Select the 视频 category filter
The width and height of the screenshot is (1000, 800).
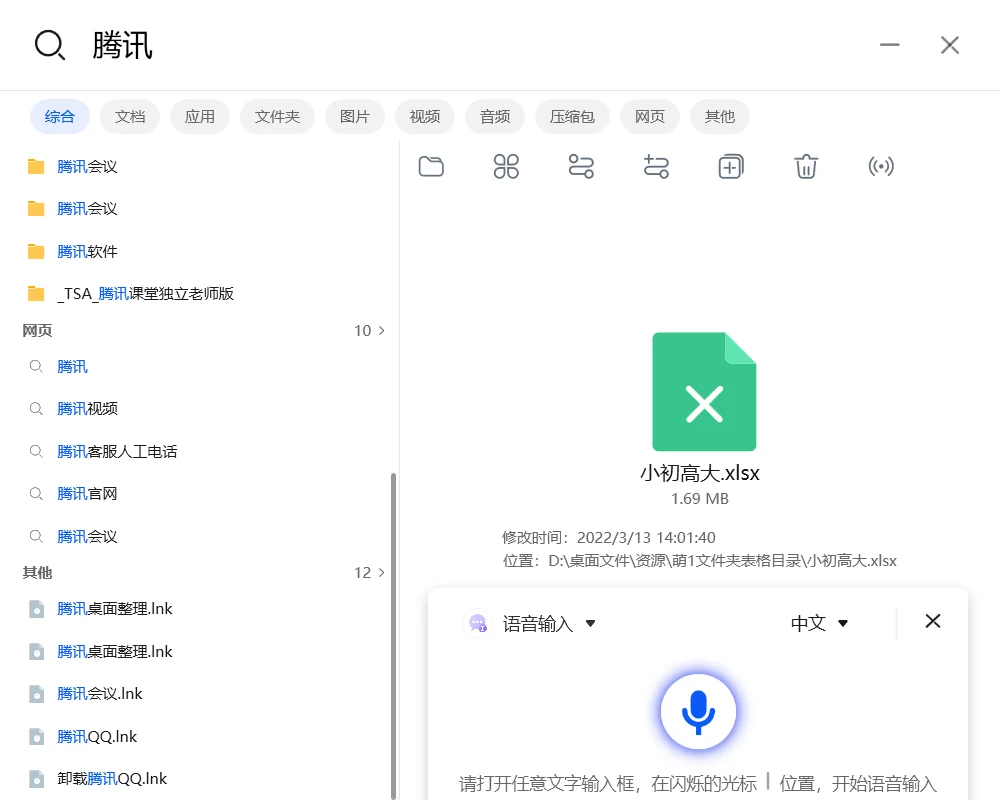point(424,116)
